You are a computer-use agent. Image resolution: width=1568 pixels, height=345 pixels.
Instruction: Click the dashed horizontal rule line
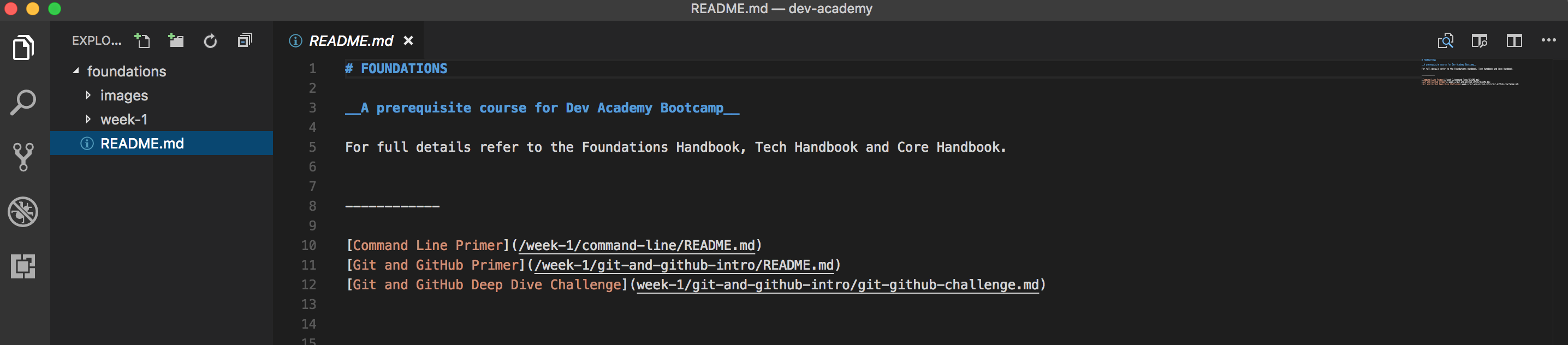coord(392,206)
